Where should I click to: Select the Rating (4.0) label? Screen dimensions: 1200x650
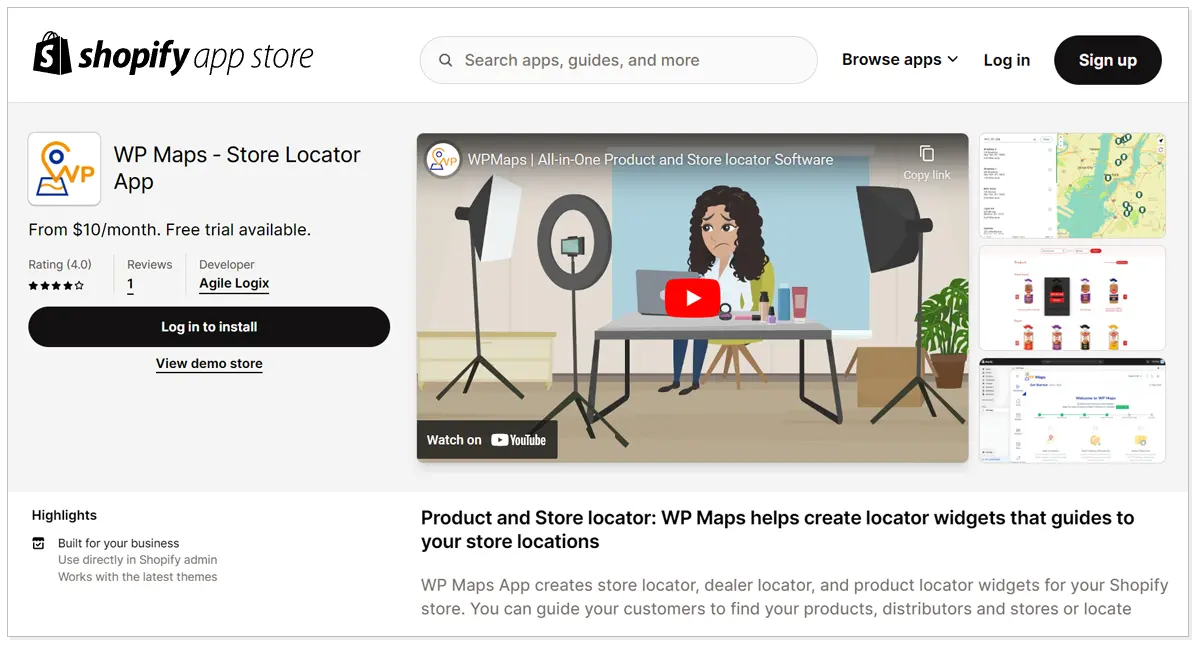pos(60,265)
